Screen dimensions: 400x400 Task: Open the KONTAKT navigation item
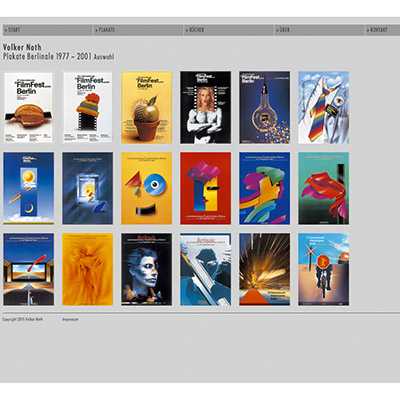point(383,30)
